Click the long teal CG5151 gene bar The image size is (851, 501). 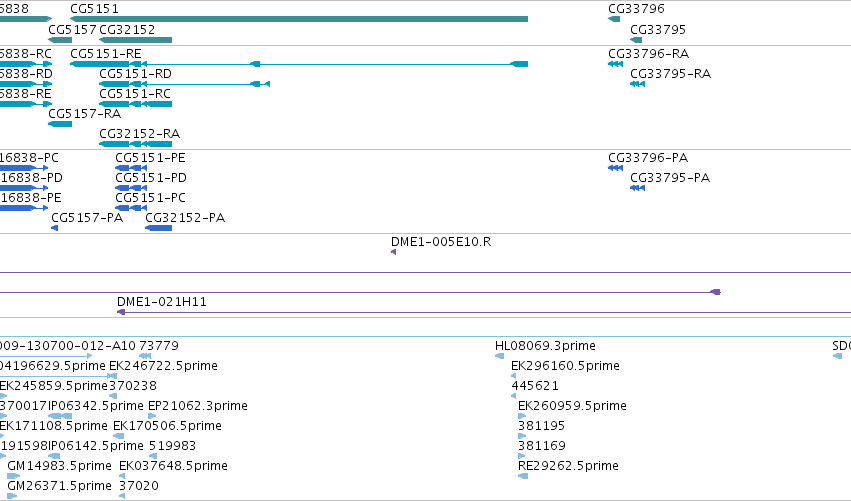point(299,19)
